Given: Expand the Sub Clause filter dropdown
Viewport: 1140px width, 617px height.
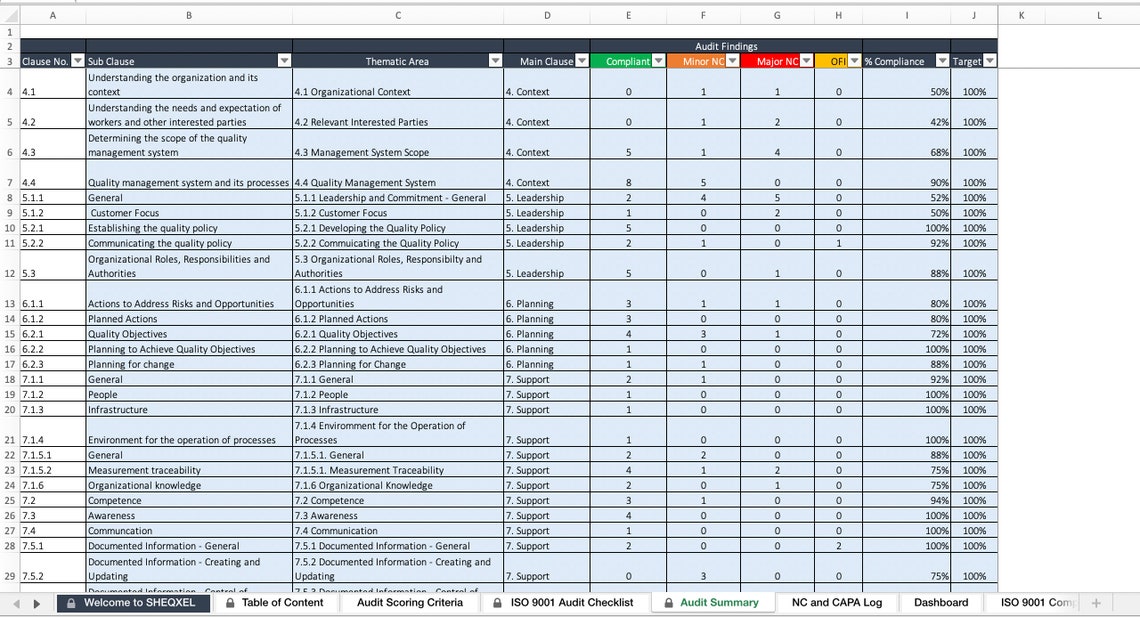Looking at the screenshot, I should point(284,60).
